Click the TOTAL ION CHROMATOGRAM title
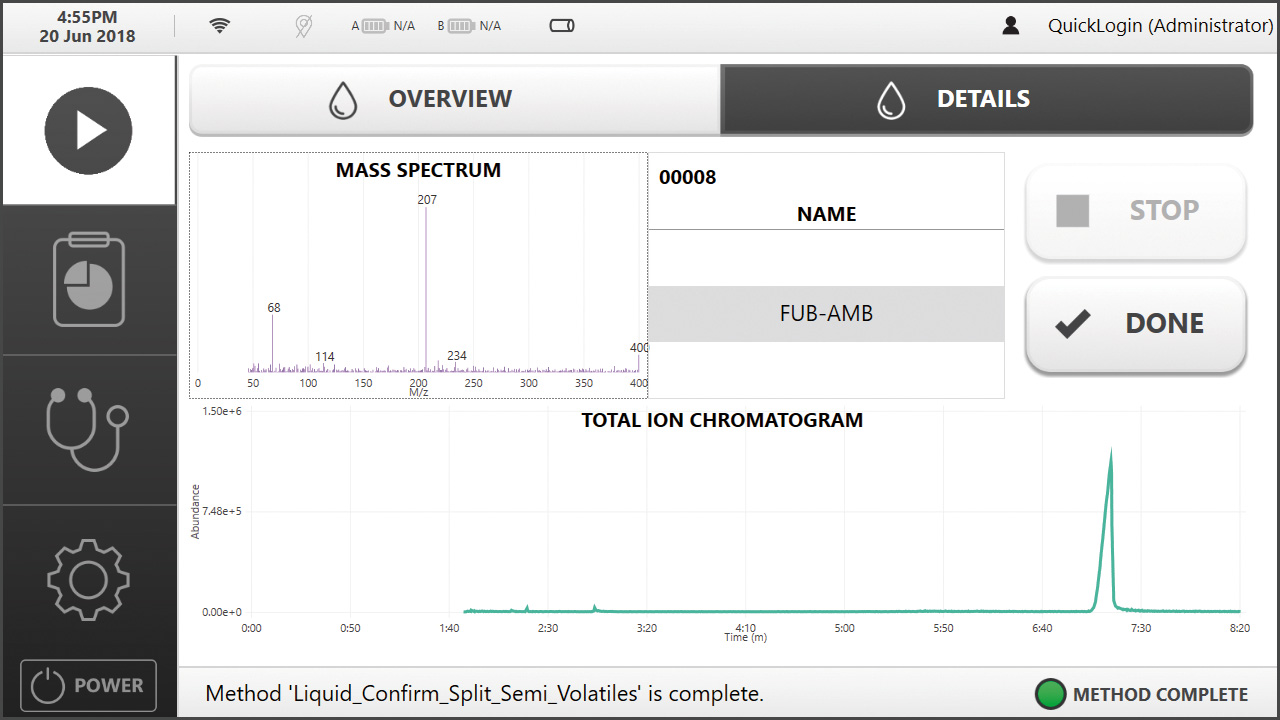Image resolution: width=1280 pixels, height=720 pixels. (722, 421)
